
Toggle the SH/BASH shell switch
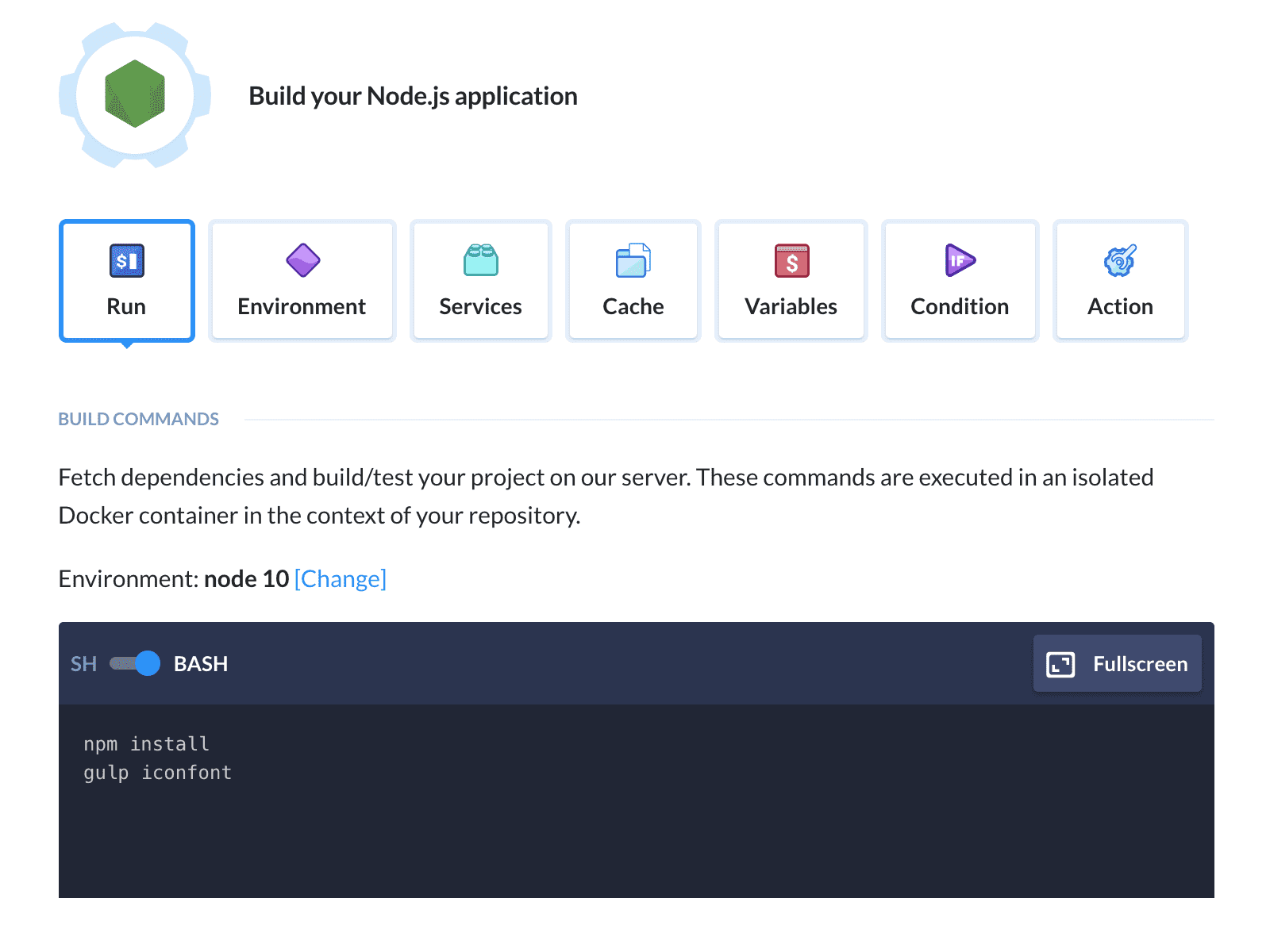(x=135, y=663)
